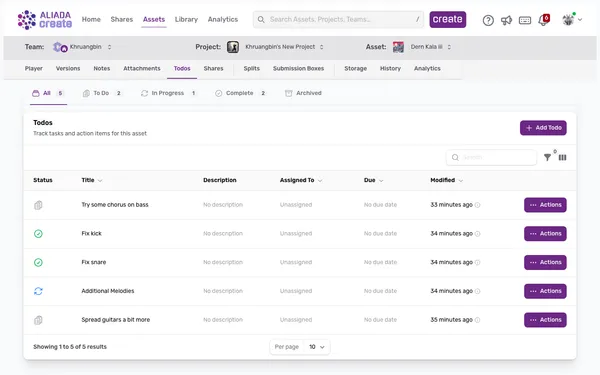Image resolution: width=600 pixels, height=375 pixels.
Task: Focus the top Search Assets field
Action: click(338, 20)
